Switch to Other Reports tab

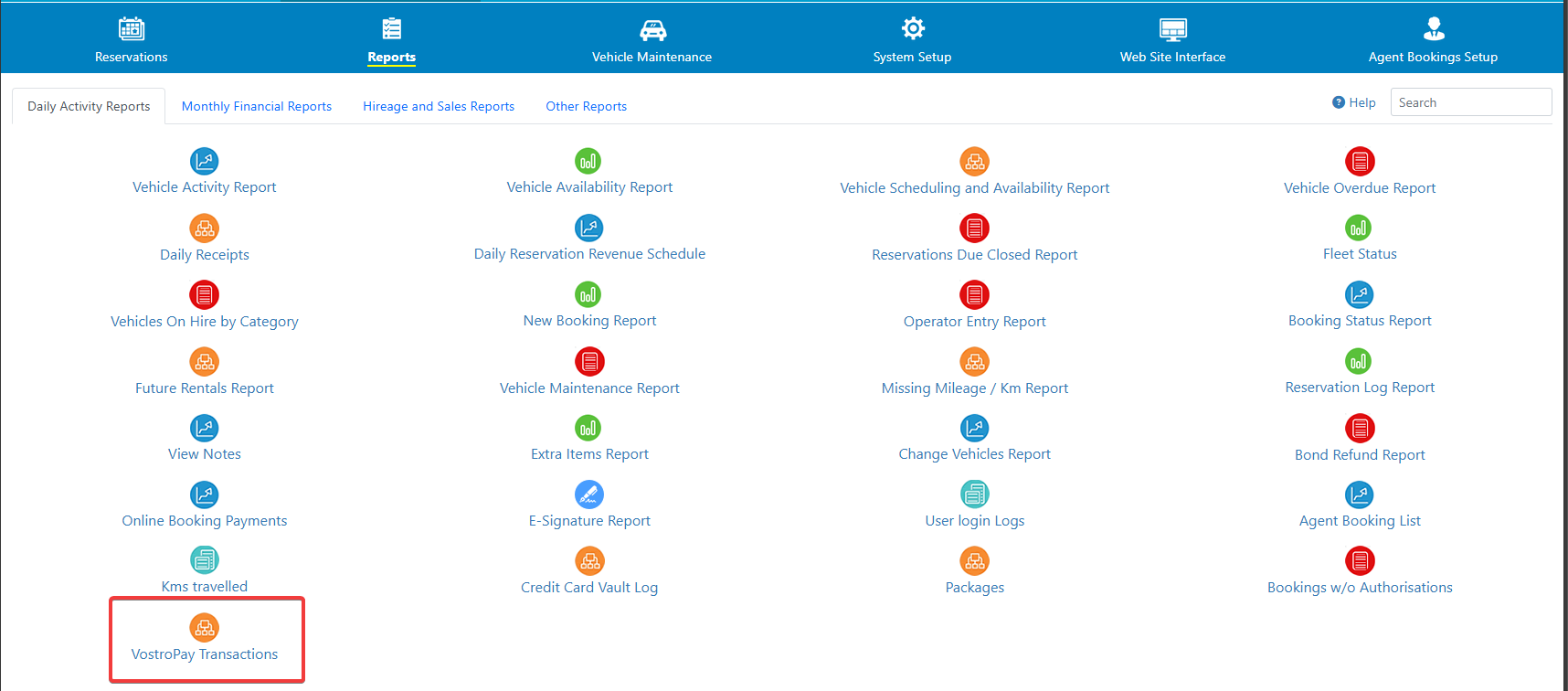pyautogui.click(x=587, y=106)
